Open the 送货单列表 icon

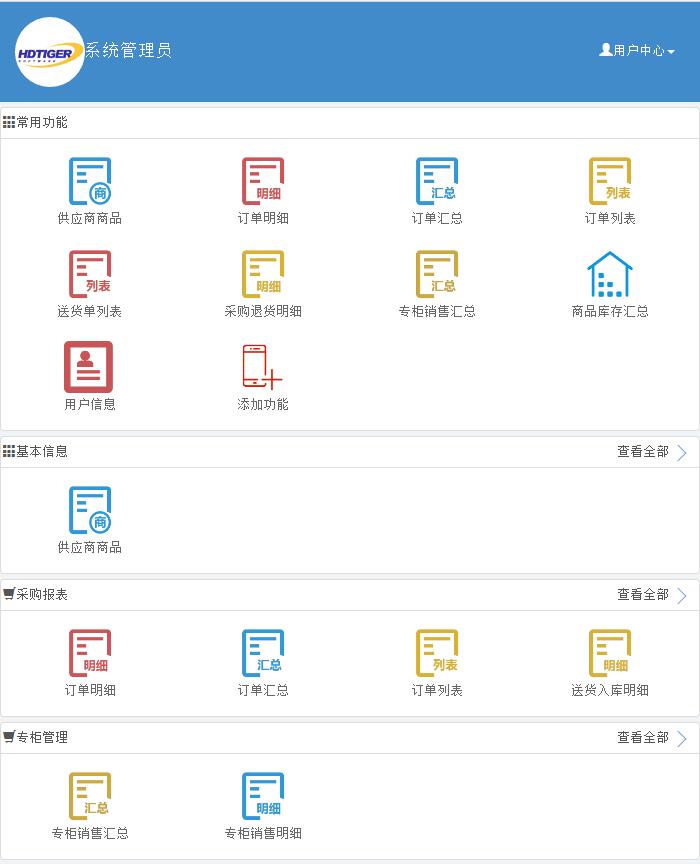90,275
